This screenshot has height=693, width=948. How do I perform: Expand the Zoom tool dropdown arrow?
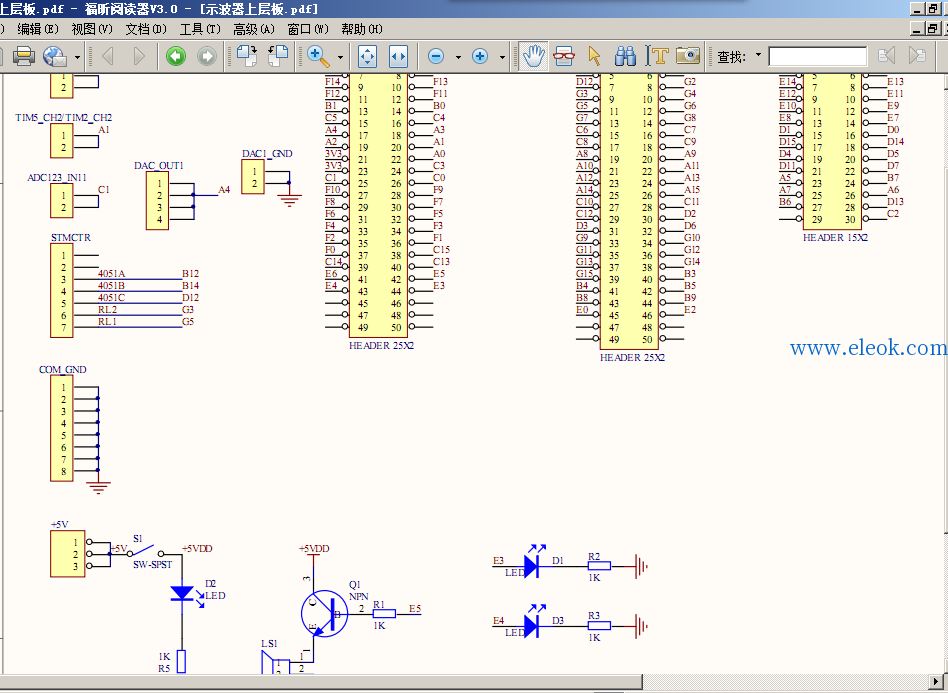pyautogui.click(x=340, y=57)
